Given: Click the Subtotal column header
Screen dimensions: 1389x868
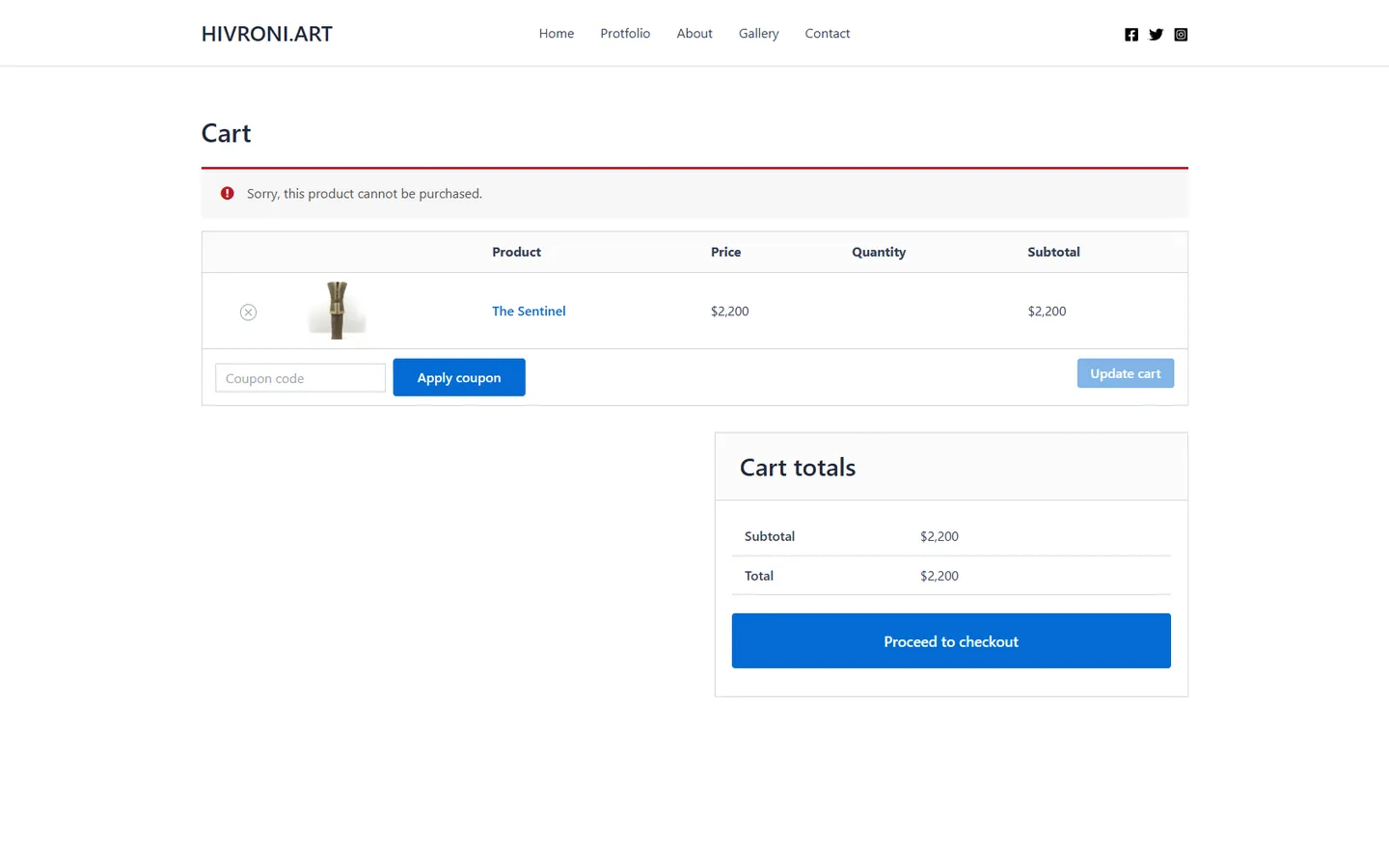Looking at the screenshot, I should click(x=1053, y=253).
